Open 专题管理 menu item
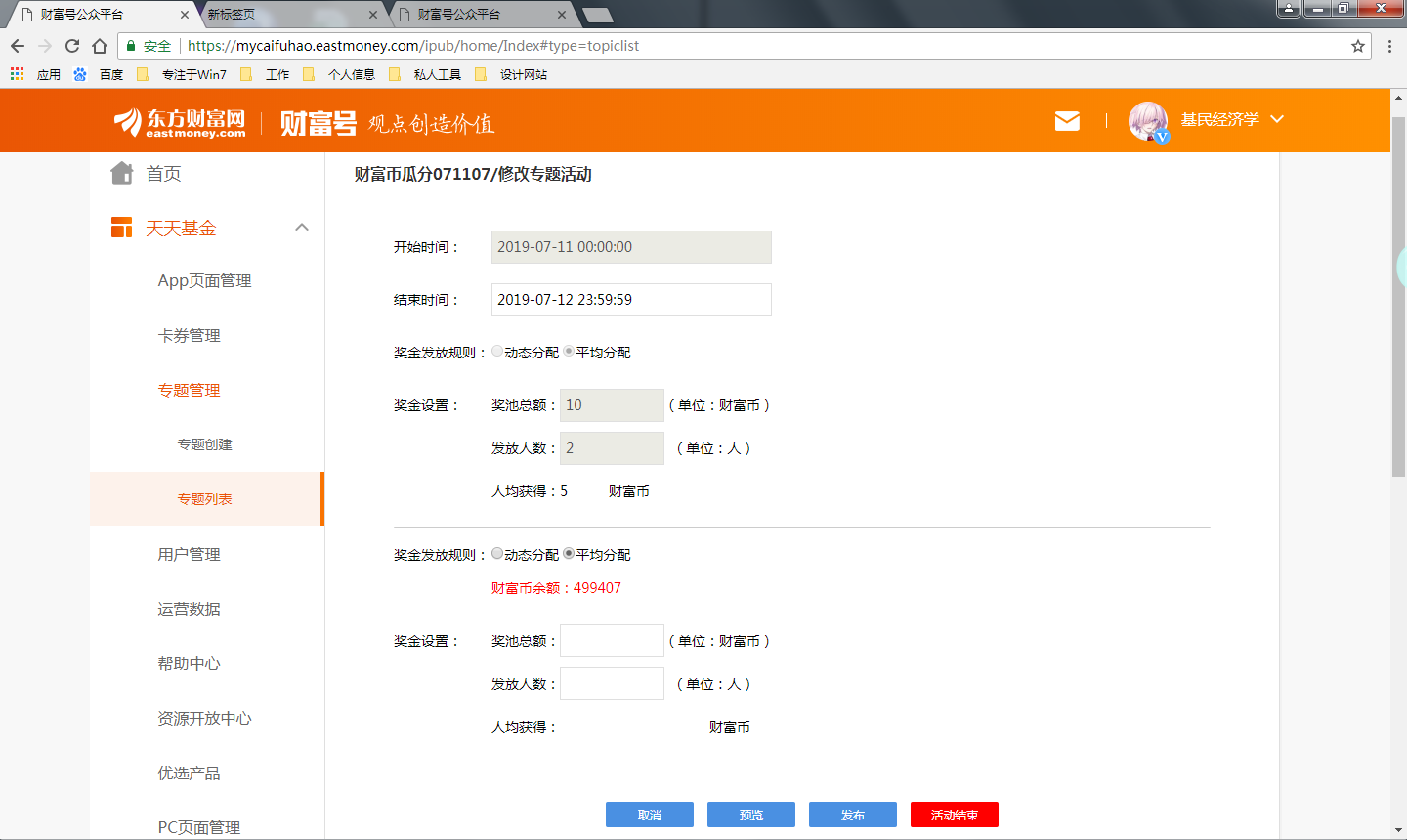 (190, 391)
